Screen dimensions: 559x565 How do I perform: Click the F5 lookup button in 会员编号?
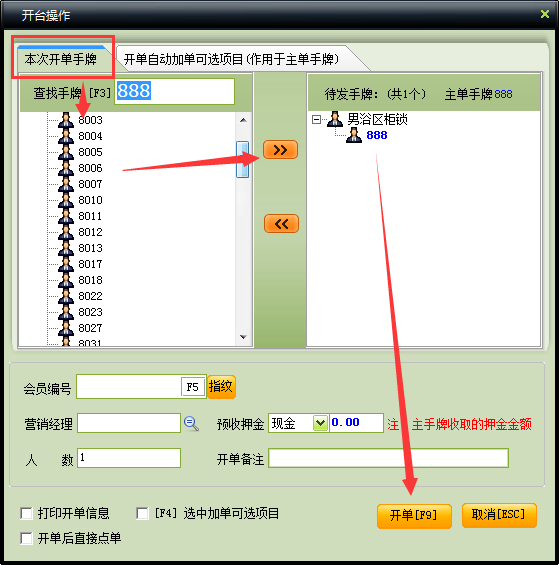click(x=192, y=387)
